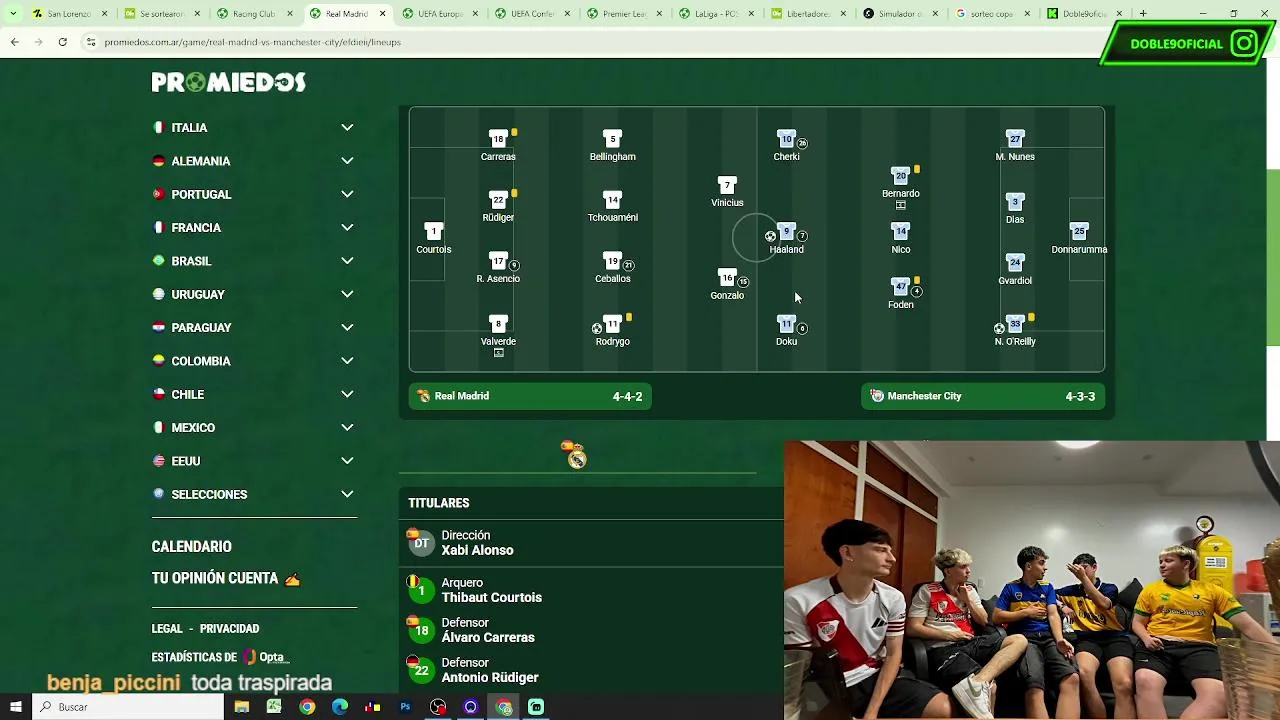Click the browser address bar URL

click(252, 42)
